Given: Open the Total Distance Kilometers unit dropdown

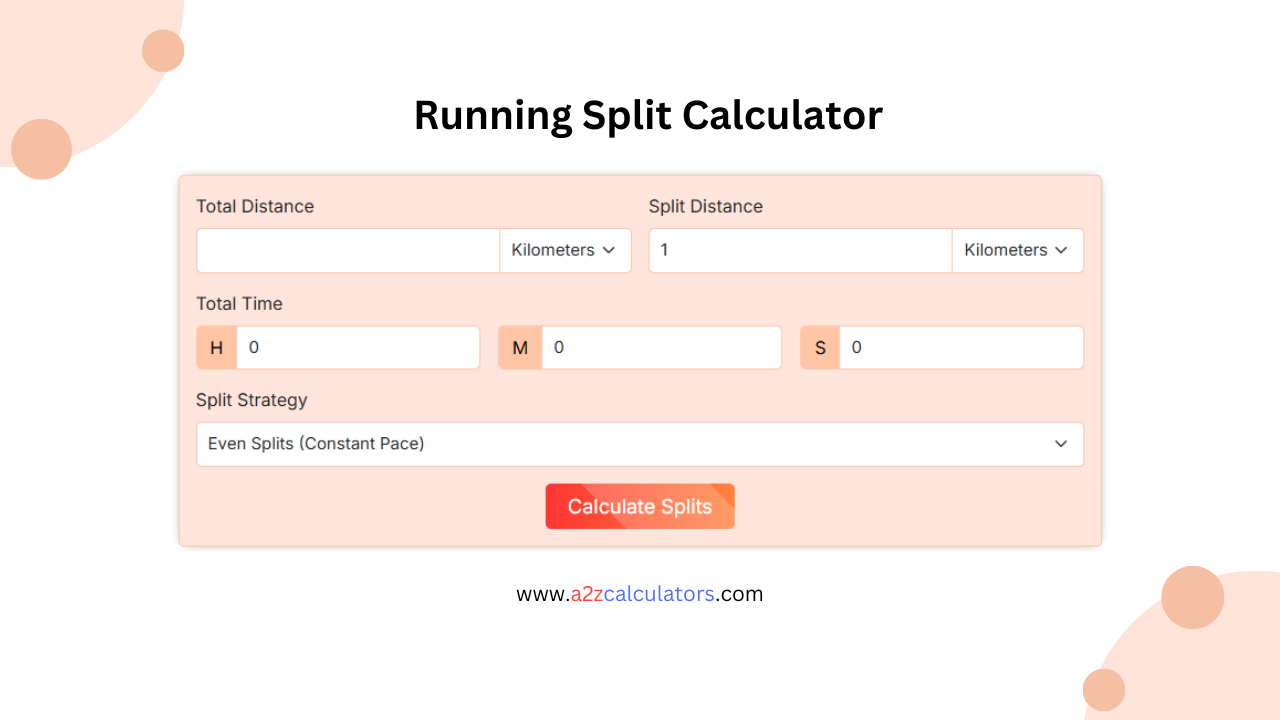Looking at the screenshot, I should point(565,250).
